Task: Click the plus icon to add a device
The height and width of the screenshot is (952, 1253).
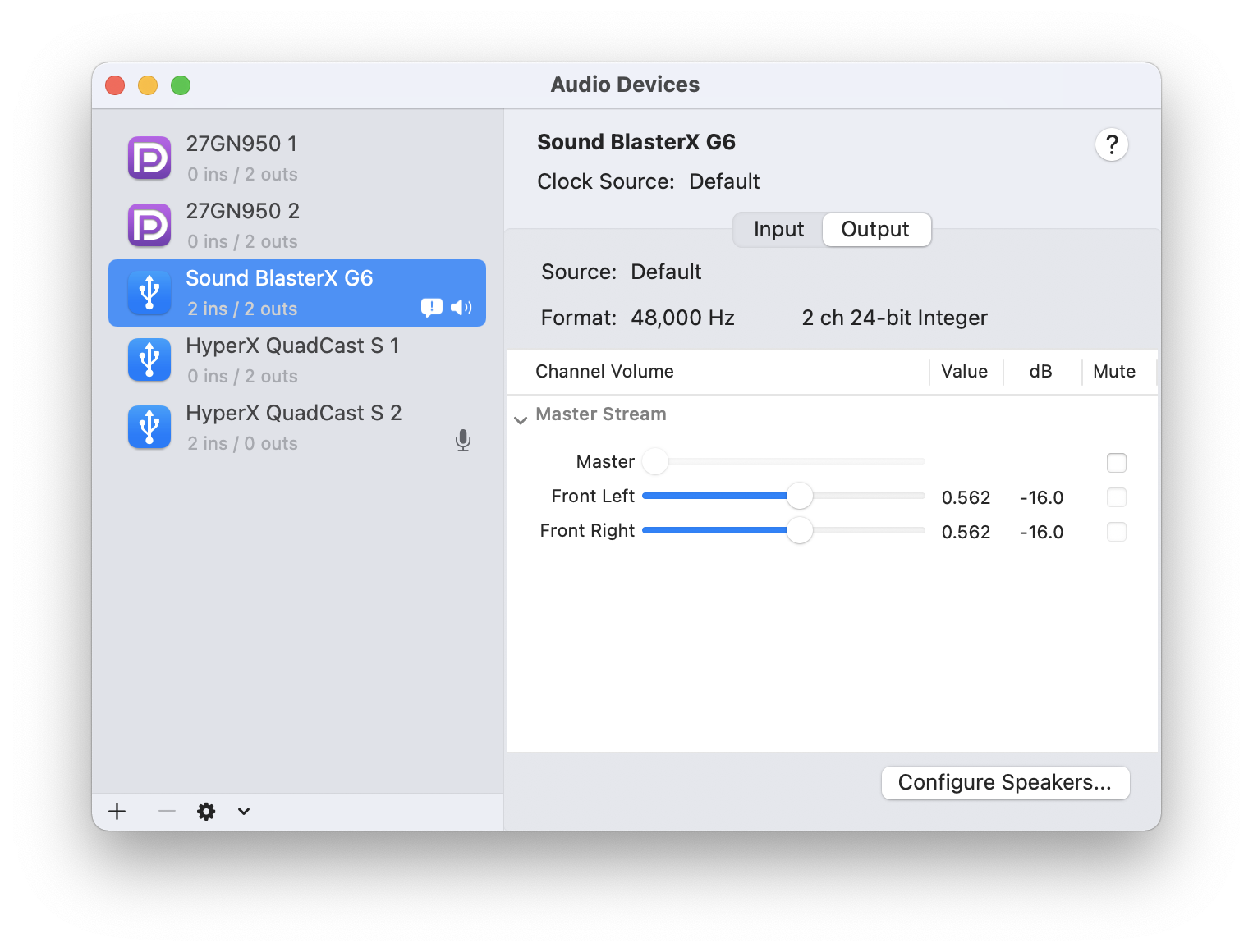Action: 117,812
